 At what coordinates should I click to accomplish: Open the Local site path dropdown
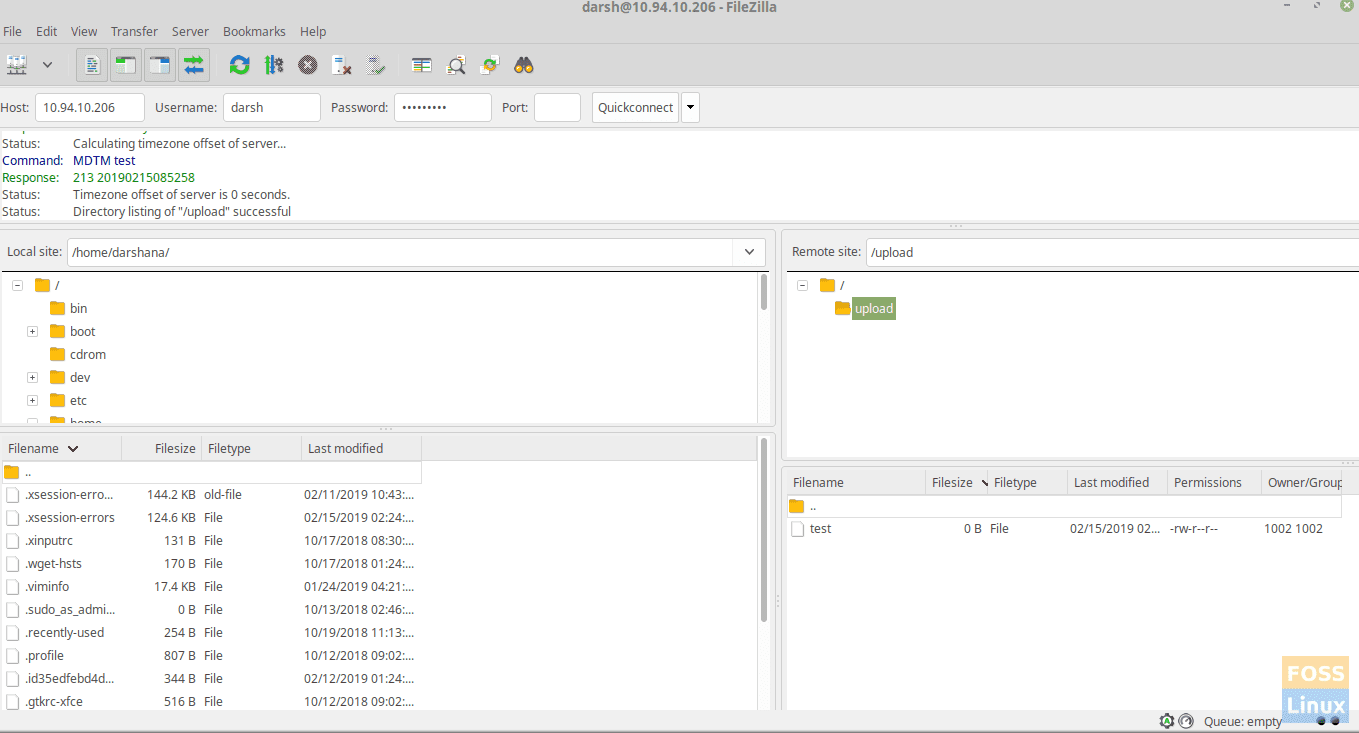749,252
